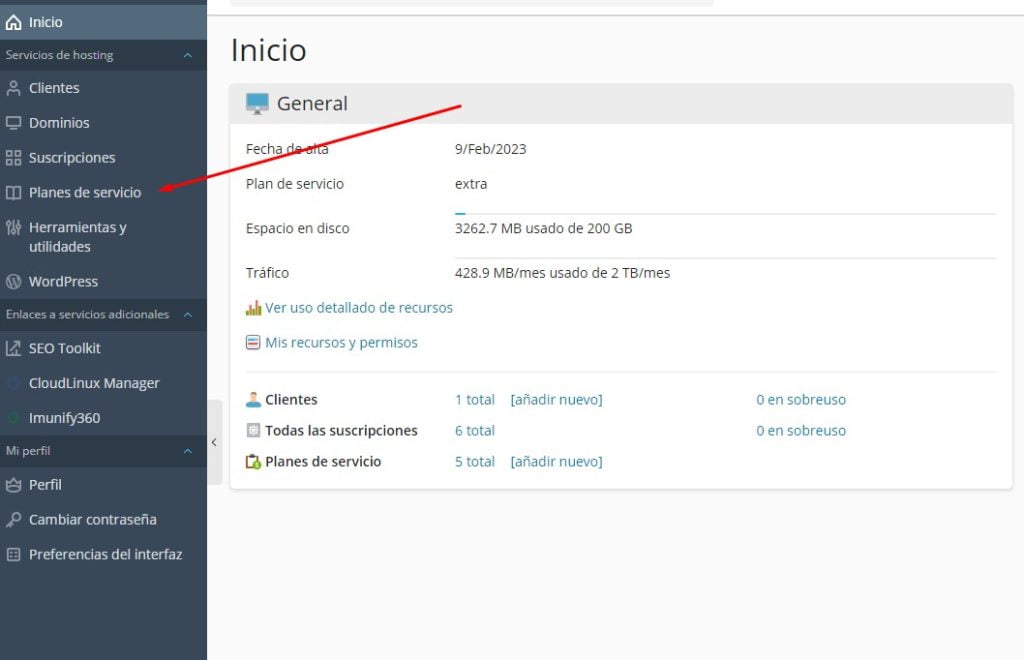Launch CloudLinux Manager

point(103,383)
